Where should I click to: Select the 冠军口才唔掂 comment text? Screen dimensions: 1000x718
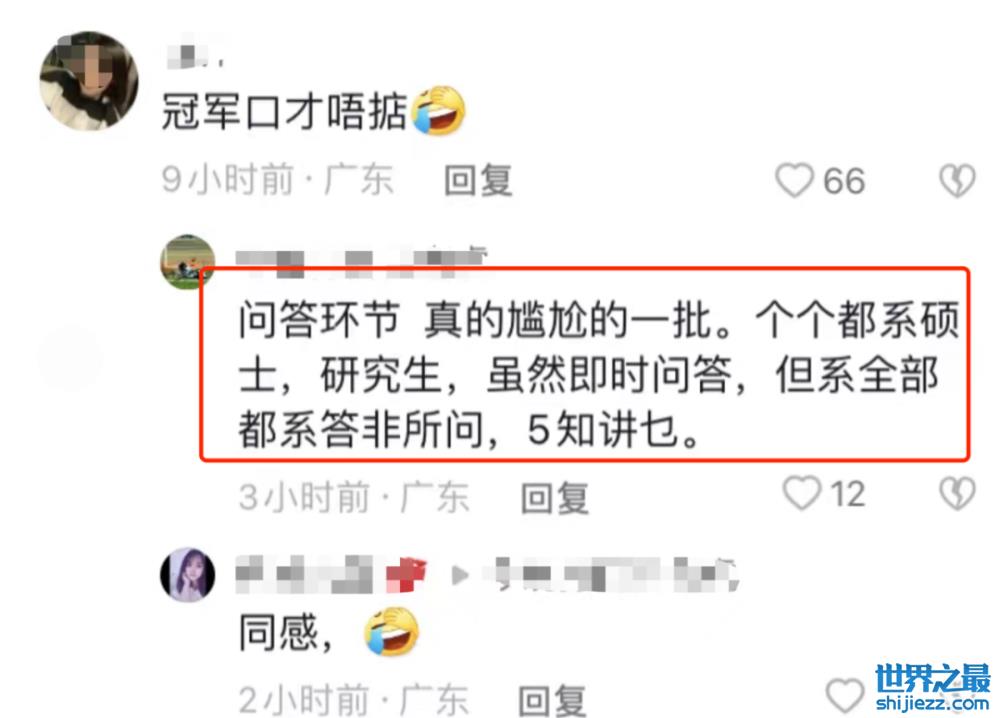pos(284,112)
